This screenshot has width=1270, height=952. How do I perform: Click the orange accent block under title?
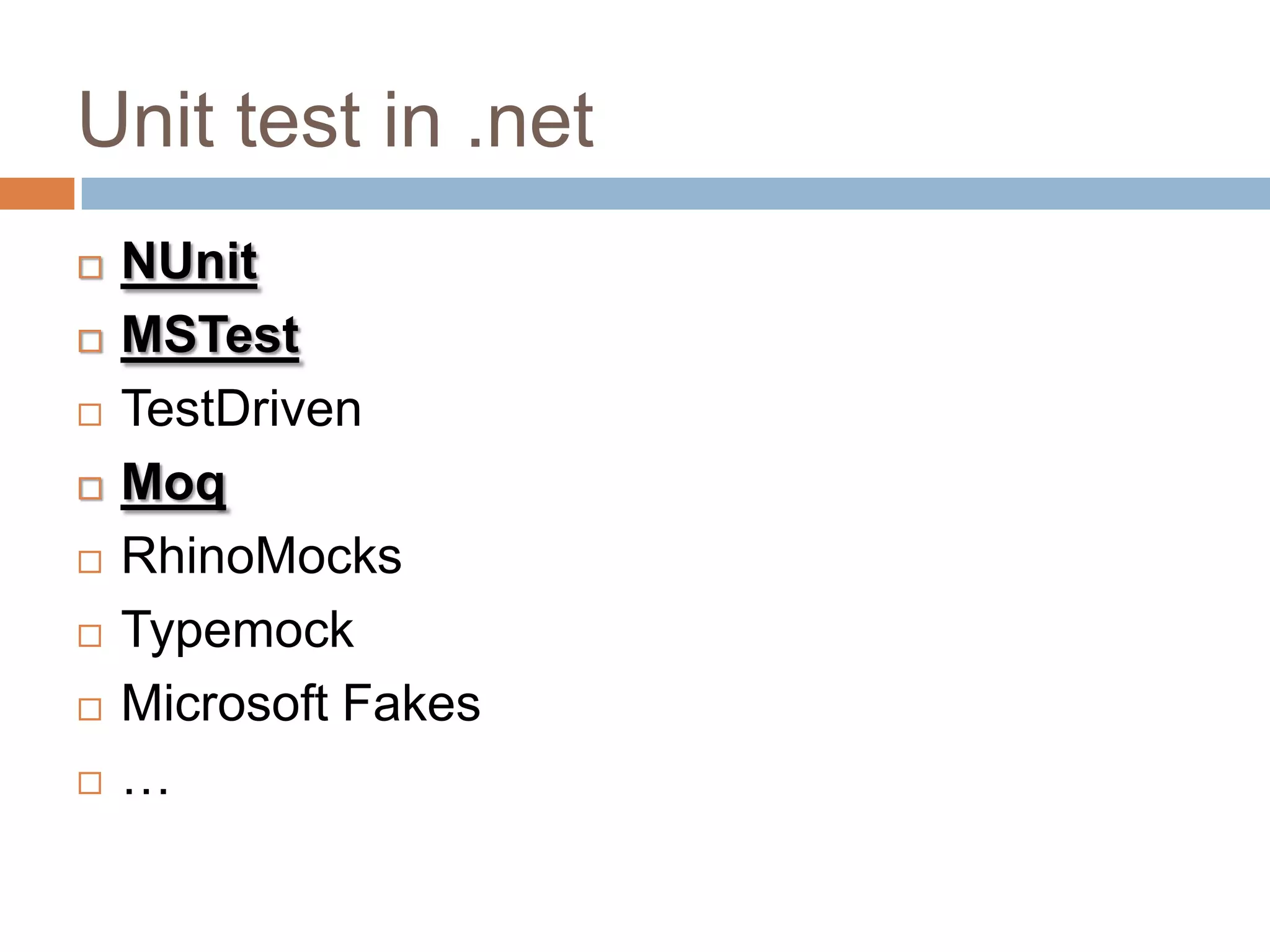37,193
